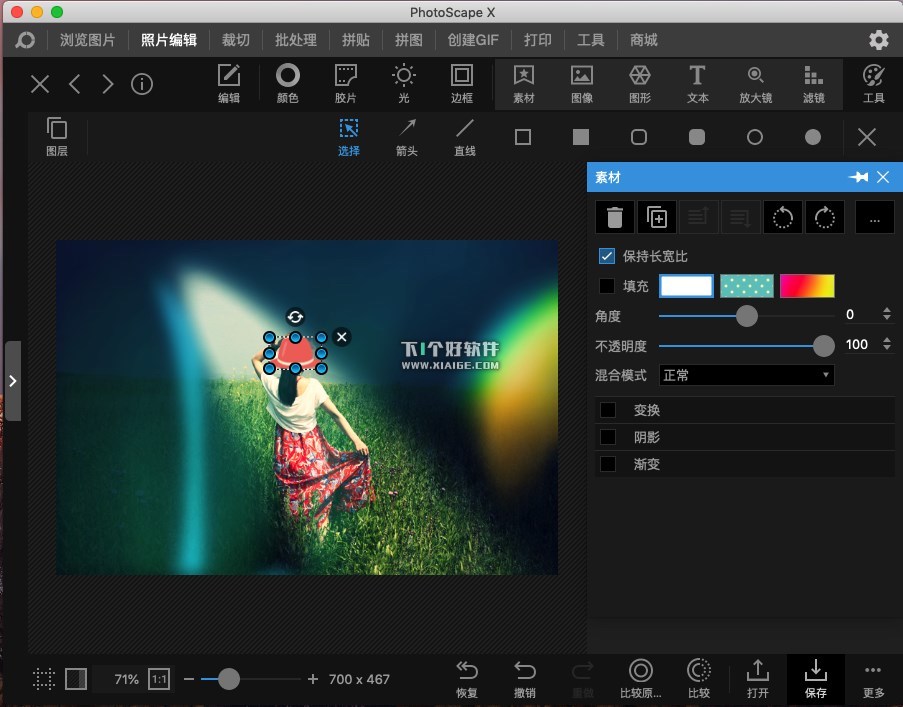Rotate object clockwise with rotate icon
The image size is (903, 707).
[x=825, y=217]
